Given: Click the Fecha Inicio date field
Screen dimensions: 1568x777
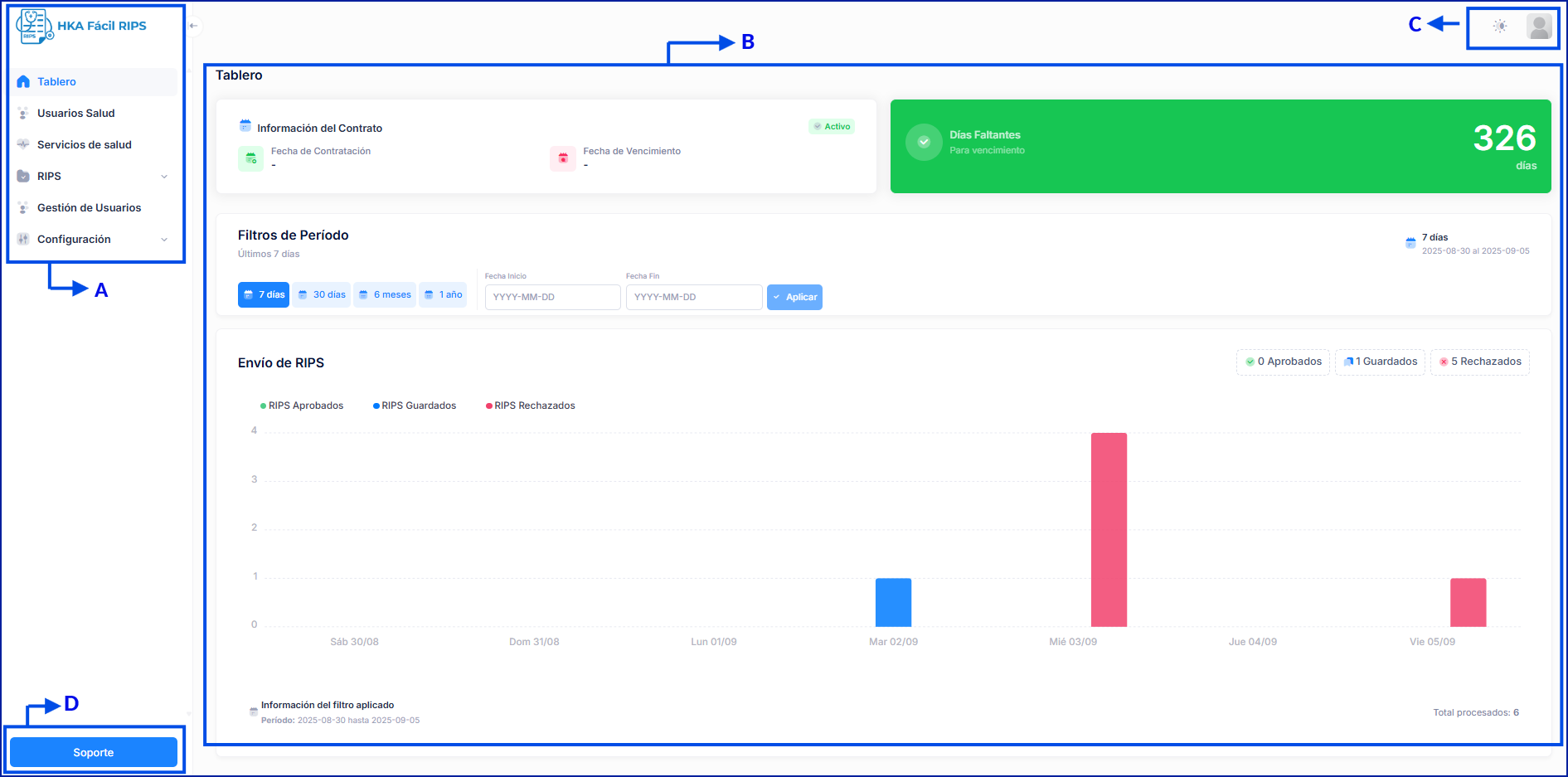Looking at the screenshot, I should (552, 297).
